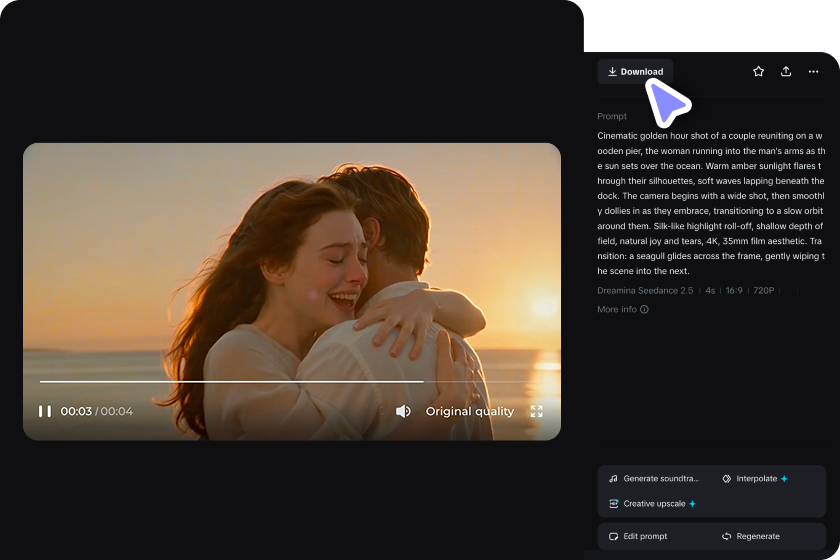Mute the video with the speaker icon
This screenshot has height=560, width=840.
(x=403, y=411)
